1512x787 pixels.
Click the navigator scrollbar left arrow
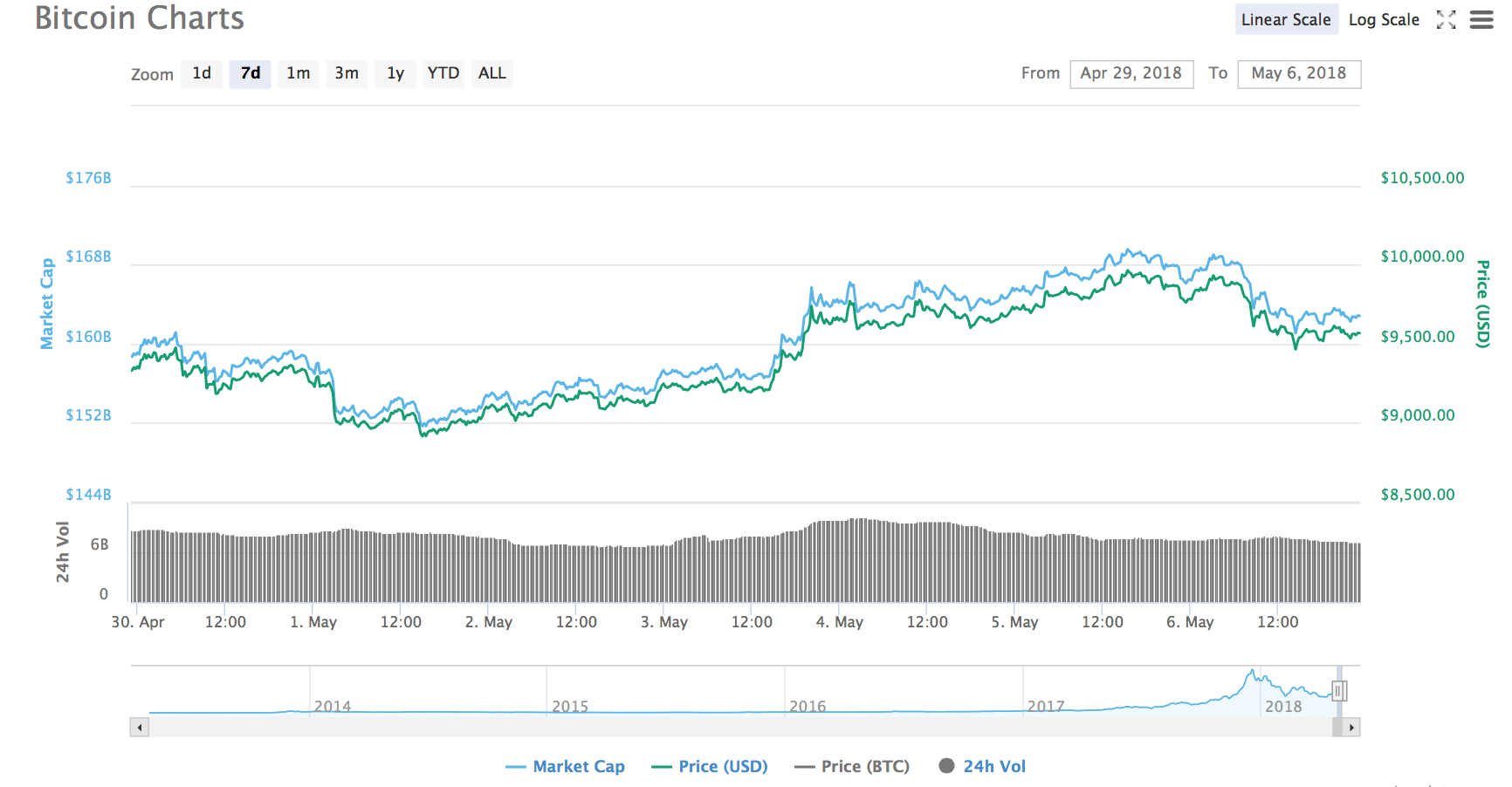click(139, 727)
